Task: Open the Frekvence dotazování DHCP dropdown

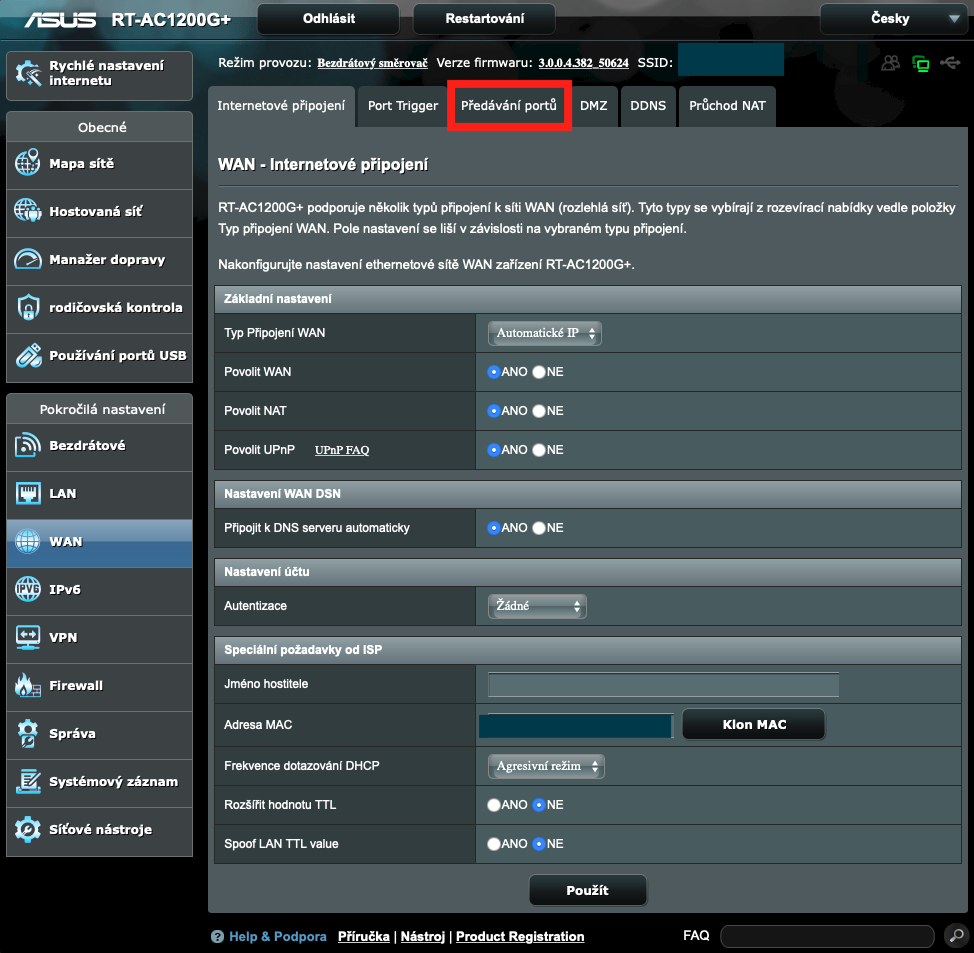Action: 546,765
